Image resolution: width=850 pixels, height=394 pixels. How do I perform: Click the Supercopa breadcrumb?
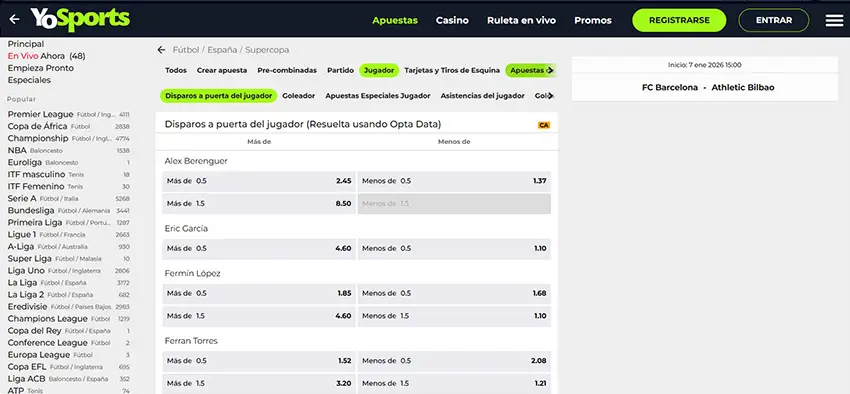[267, 50]
